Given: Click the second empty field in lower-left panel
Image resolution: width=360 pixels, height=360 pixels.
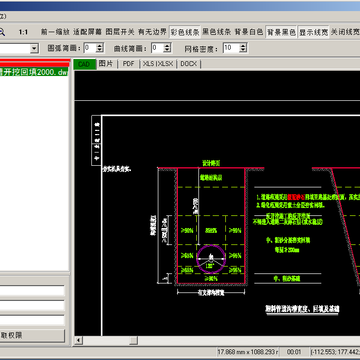Looking at the screenshot, I should pos(32,306).
